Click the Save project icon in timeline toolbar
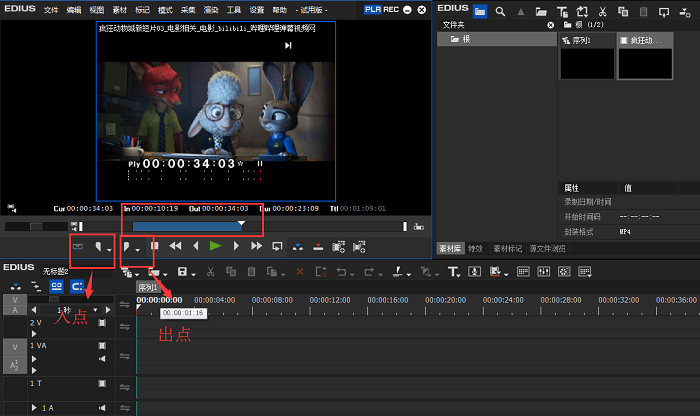This screenshot has width=700, height=416. (181, 271)
